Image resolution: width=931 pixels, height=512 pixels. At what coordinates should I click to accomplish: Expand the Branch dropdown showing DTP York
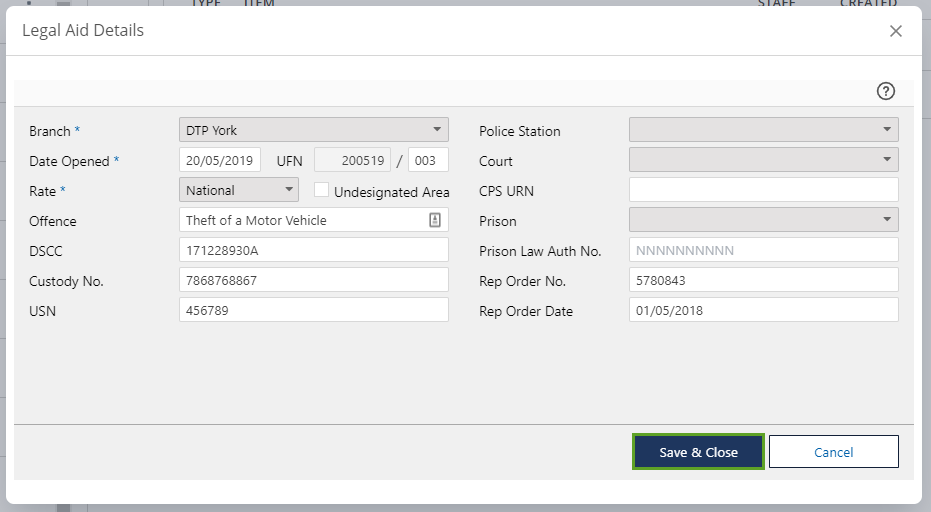(x=313, y=130)
